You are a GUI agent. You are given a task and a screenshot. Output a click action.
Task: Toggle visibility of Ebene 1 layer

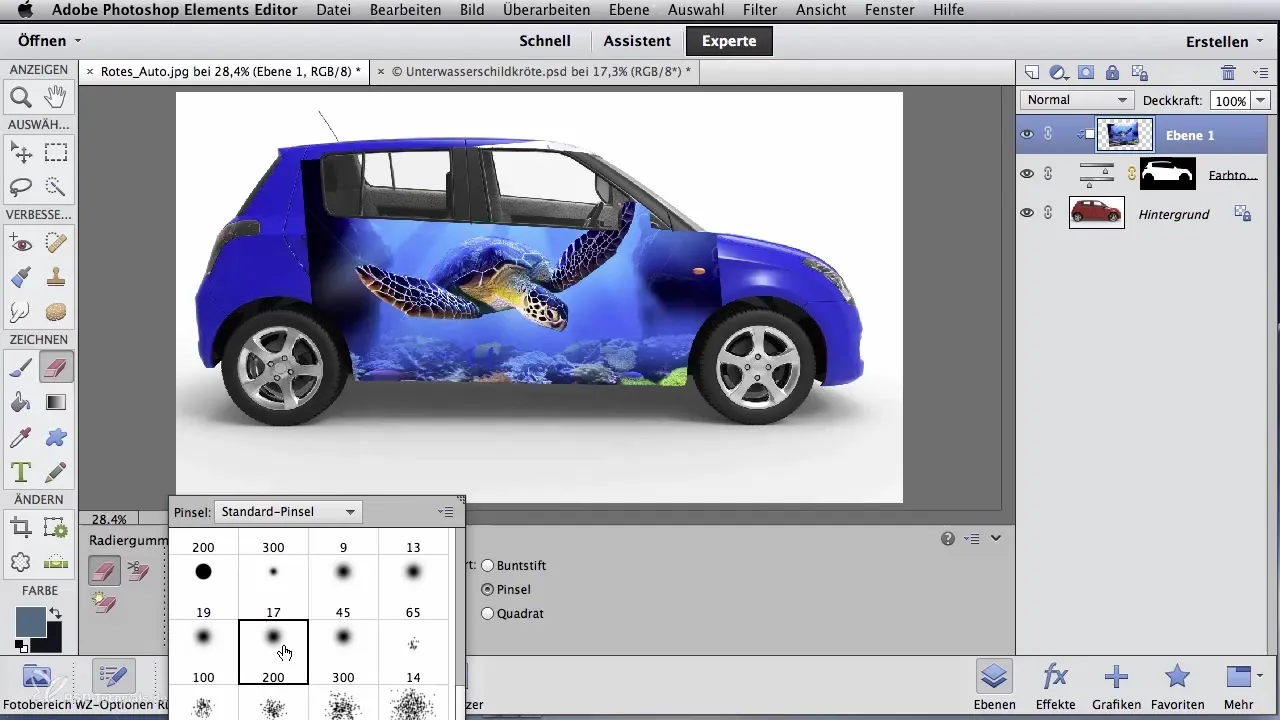pyautogui.click(x=1027, y=135)
